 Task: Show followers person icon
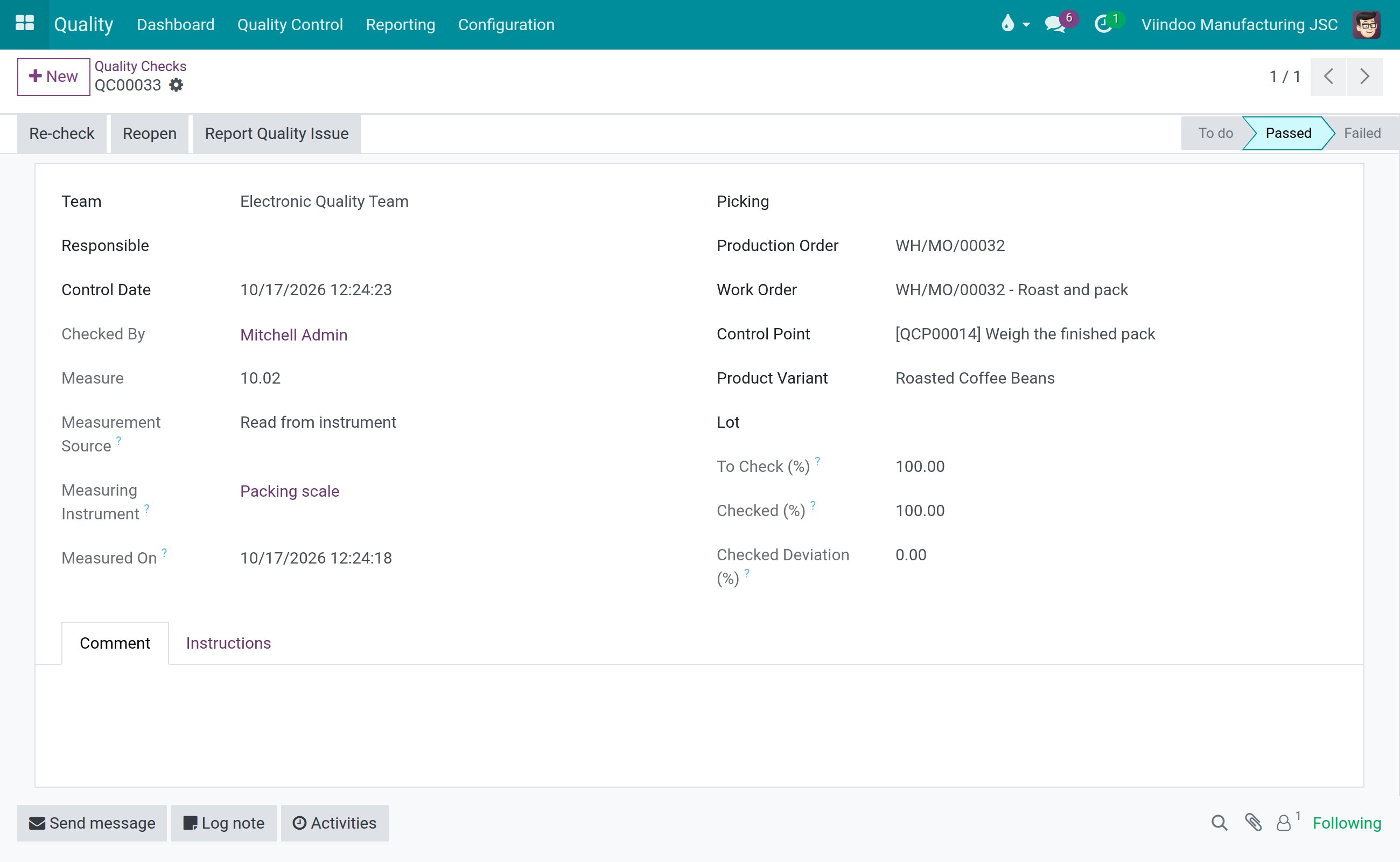1284,823
